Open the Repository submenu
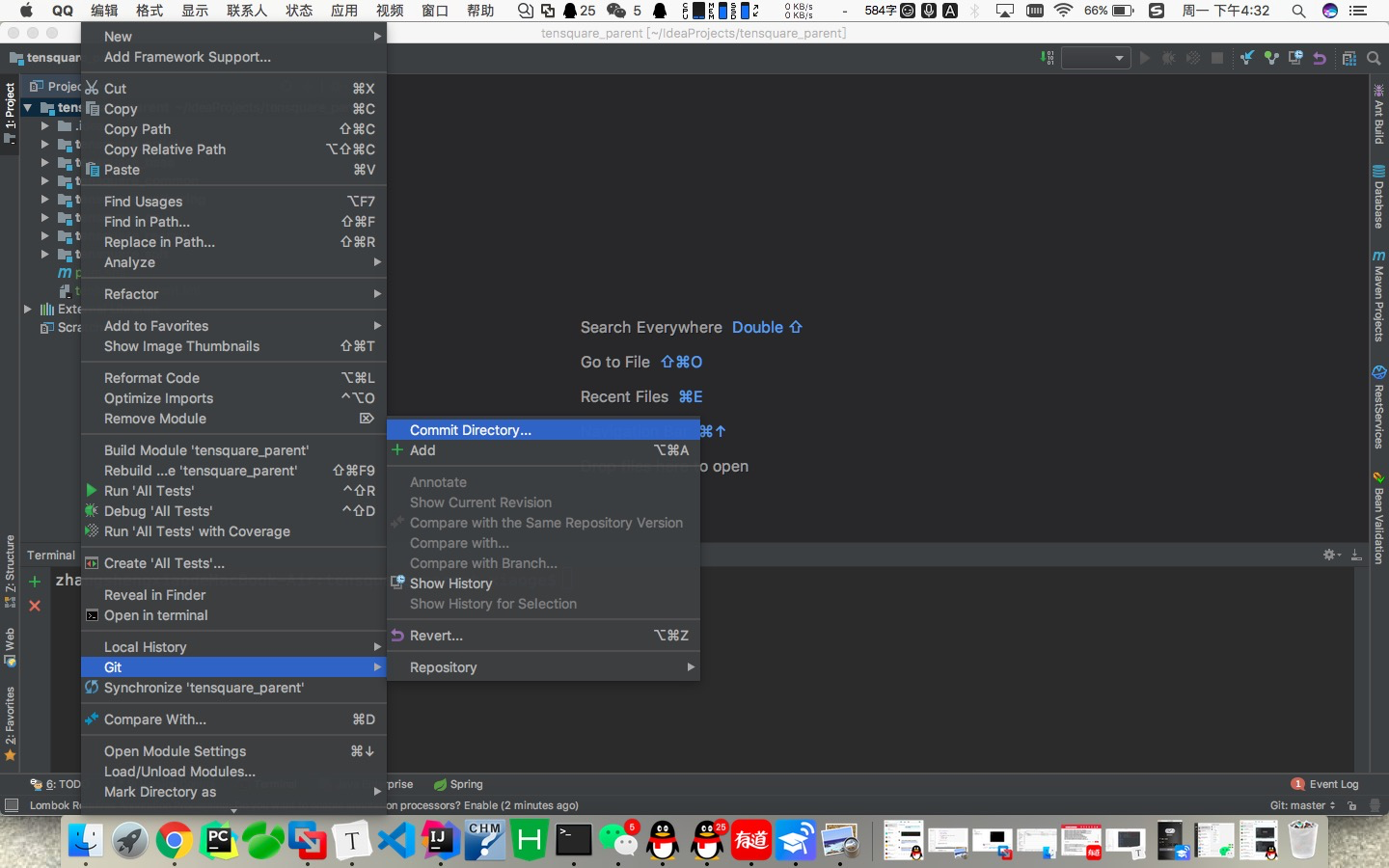 pyautogui.click(x=543, y=667)
